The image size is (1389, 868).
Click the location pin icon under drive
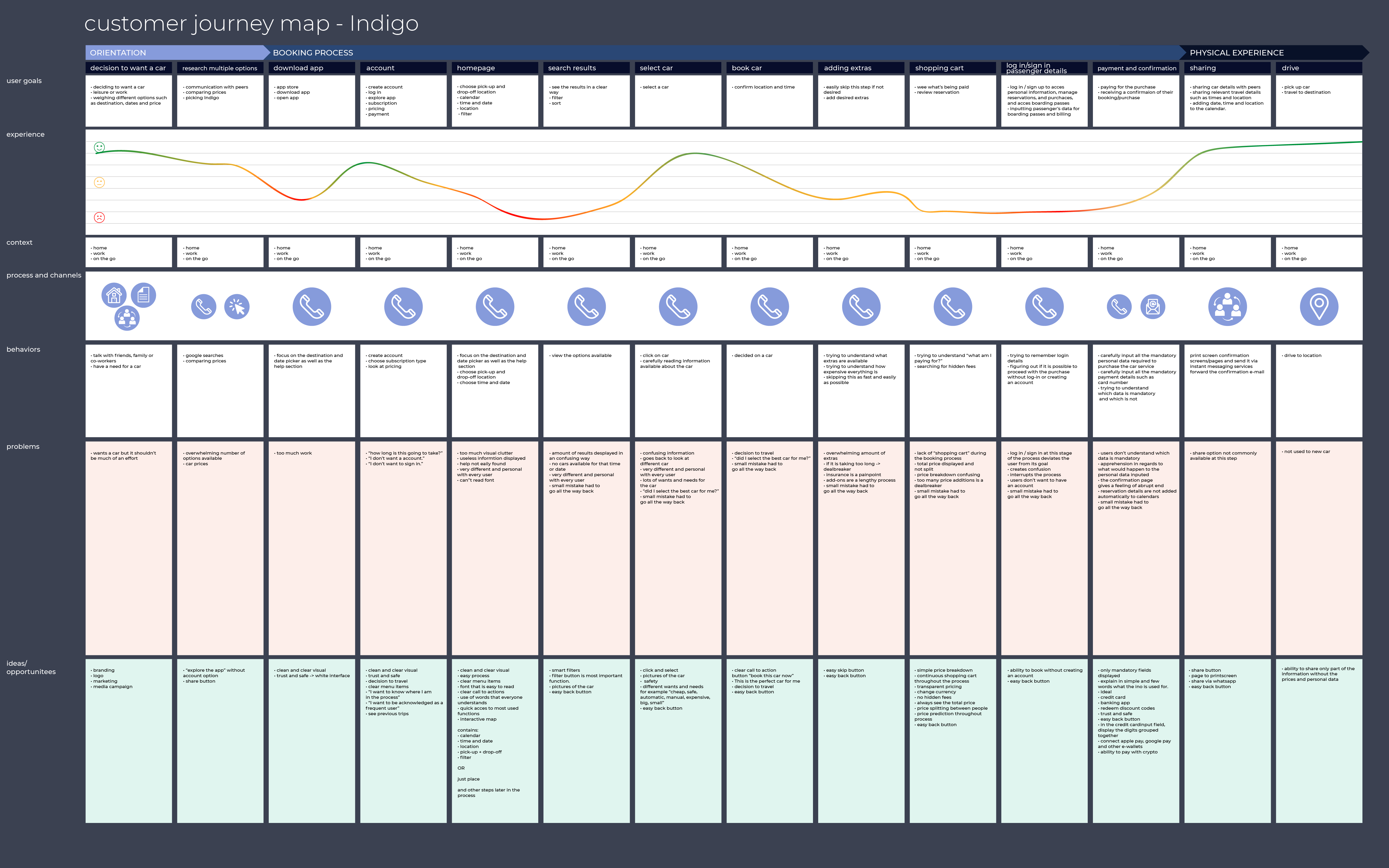(1319, 306)
